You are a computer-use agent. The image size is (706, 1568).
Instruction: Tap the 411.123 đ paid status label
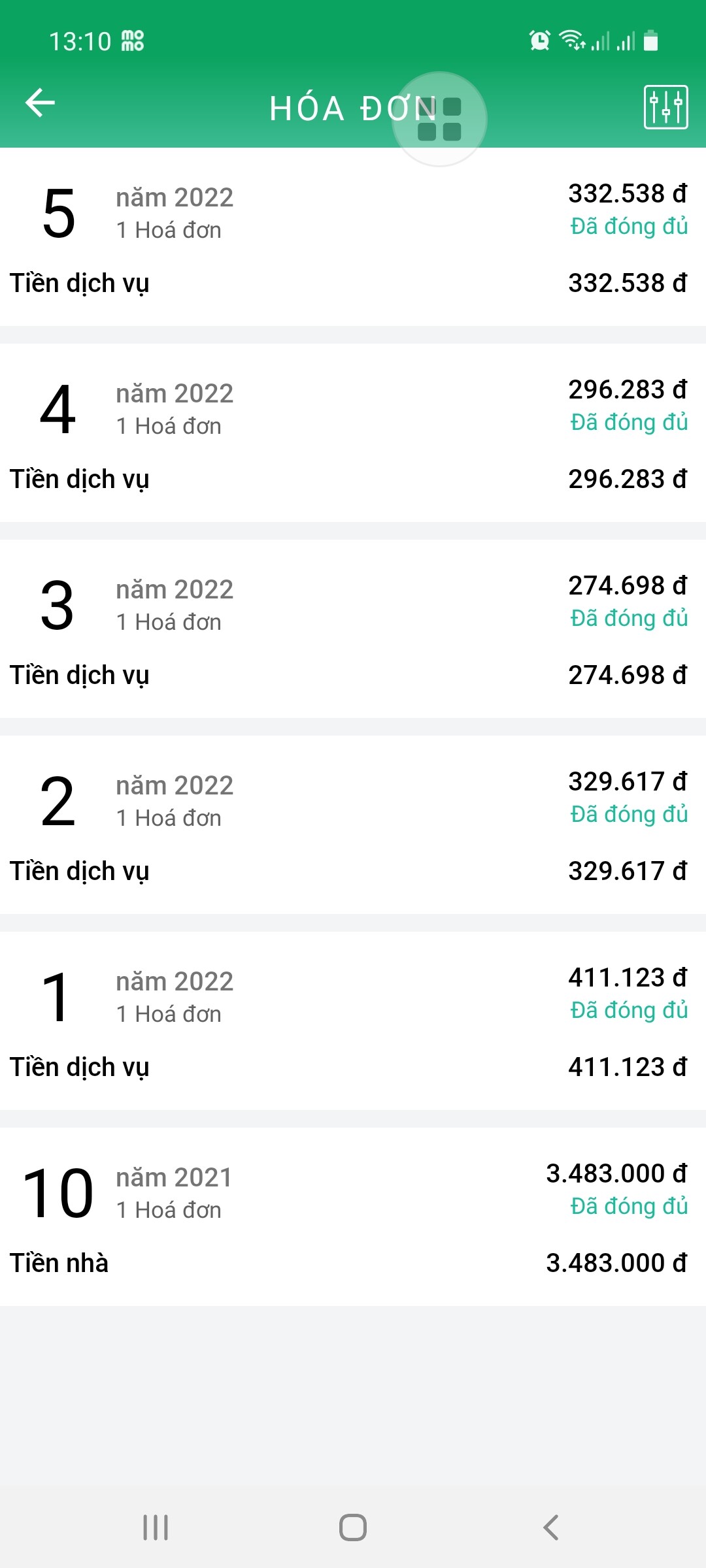[x=629, y=1011]
